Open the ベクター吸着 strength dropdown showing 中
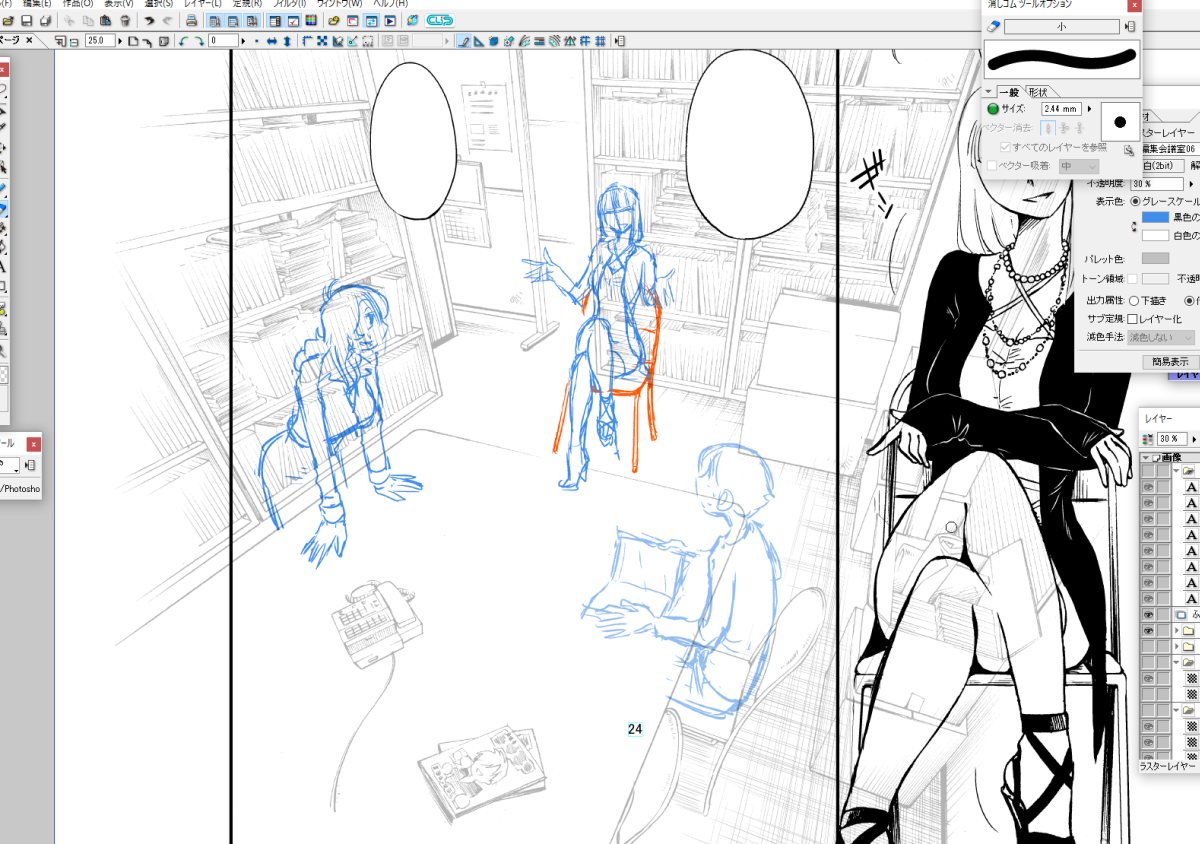 point(1078,166)
